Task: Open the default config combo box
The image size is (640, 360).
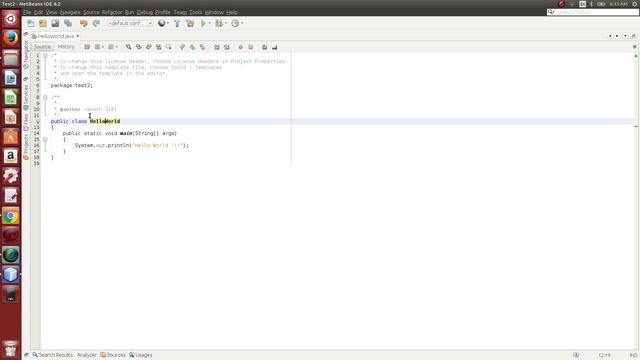Action: click(x=130, y=23)
